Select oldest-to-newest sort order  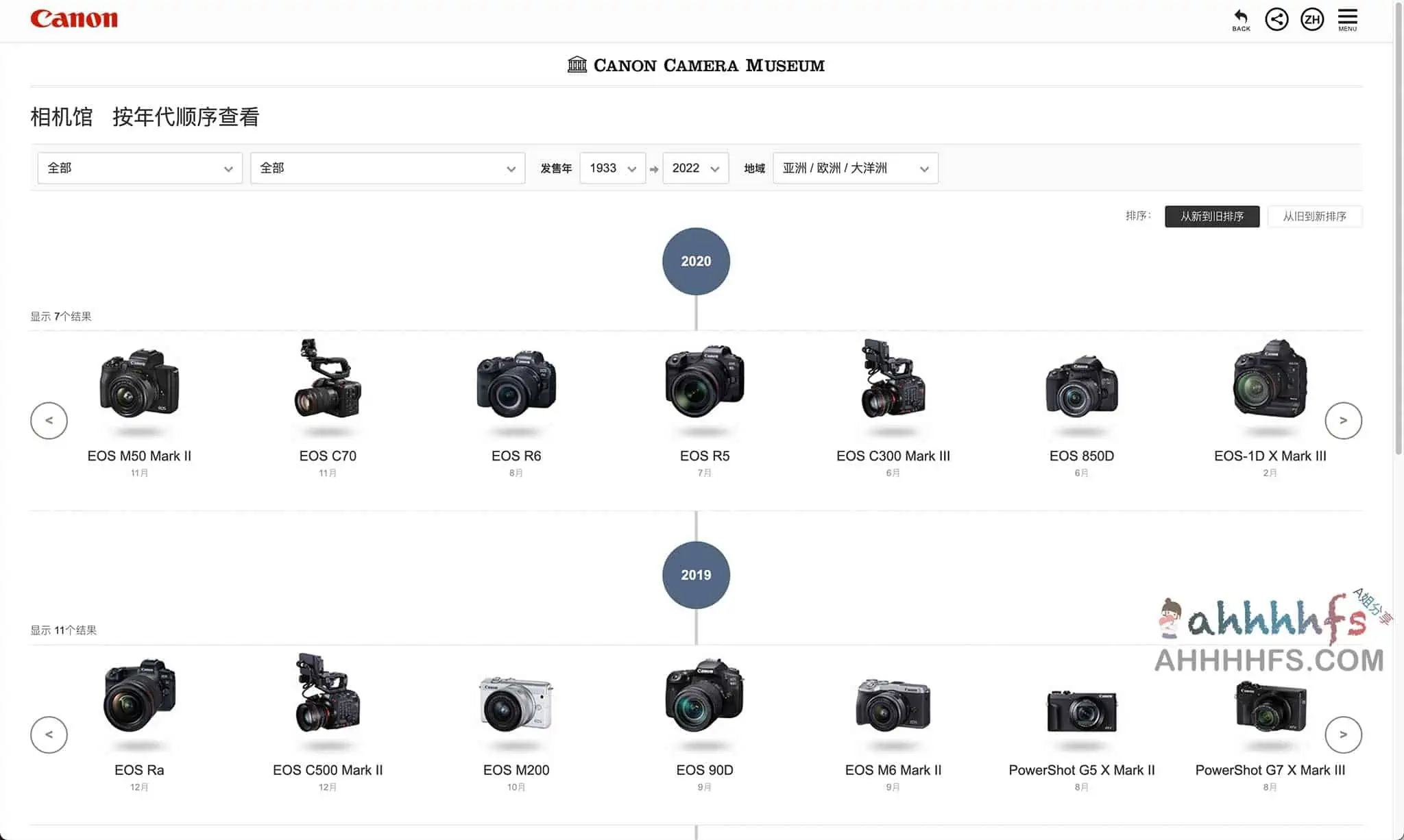(x=1314, y=217)
